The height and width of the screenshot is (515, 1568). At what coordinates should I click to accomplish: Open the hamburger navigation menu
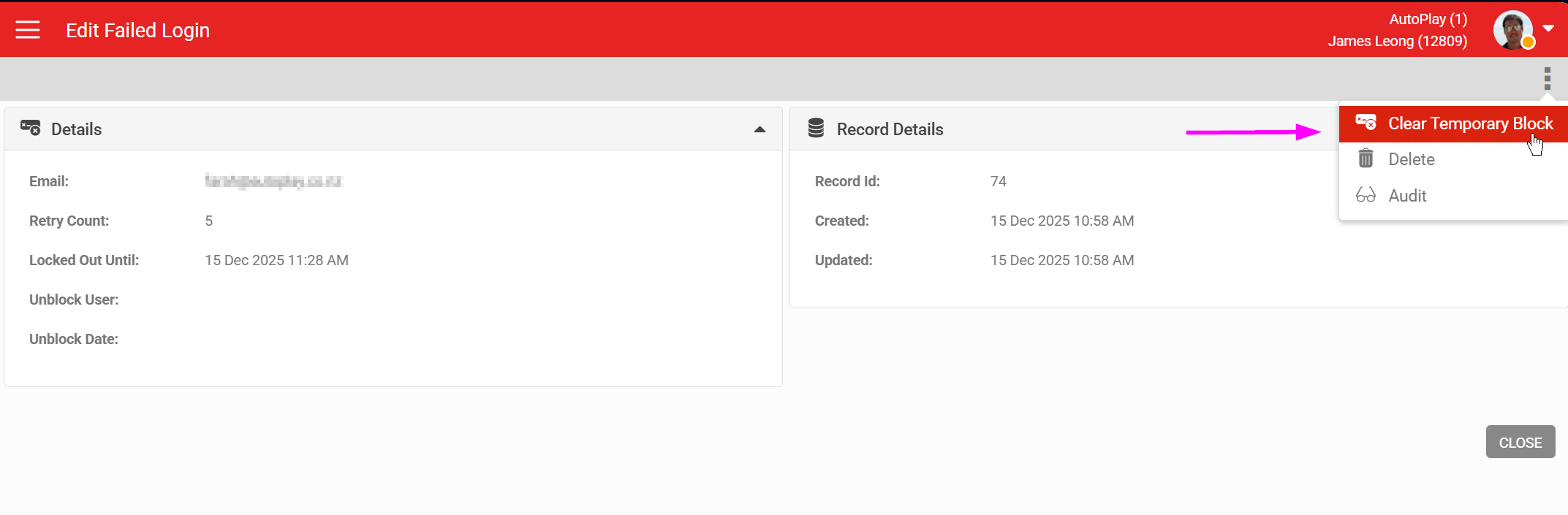28,30
